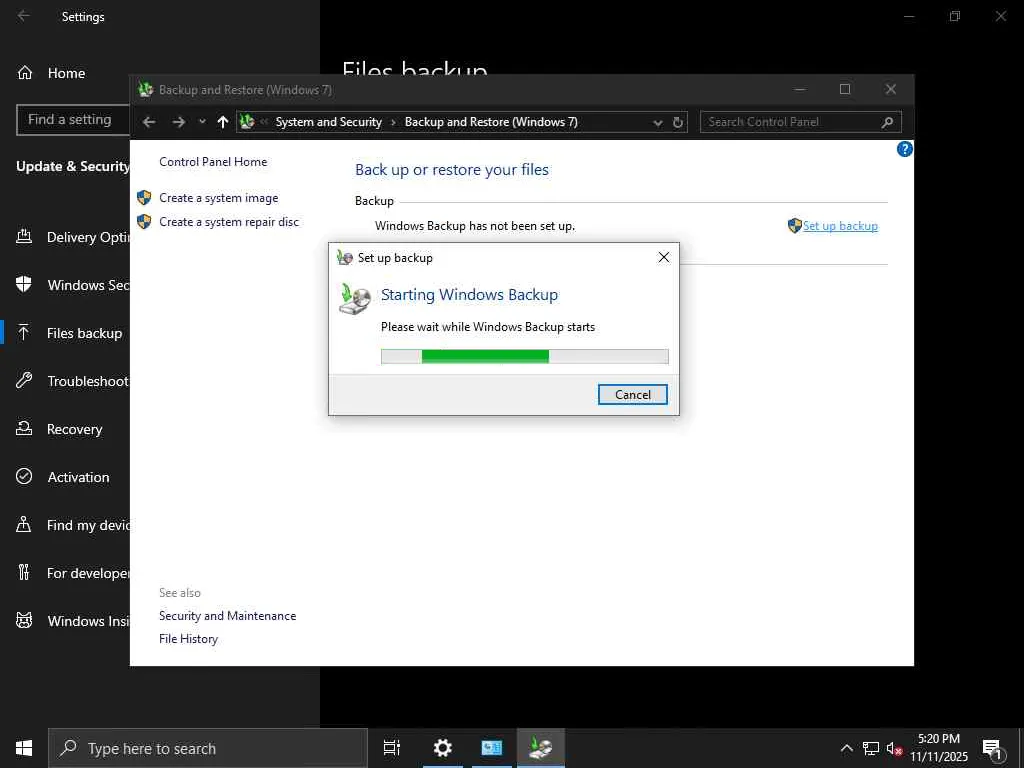Select Activation in Settings sidebar
The image size is (1024, 768).
(x=63, y=477)
